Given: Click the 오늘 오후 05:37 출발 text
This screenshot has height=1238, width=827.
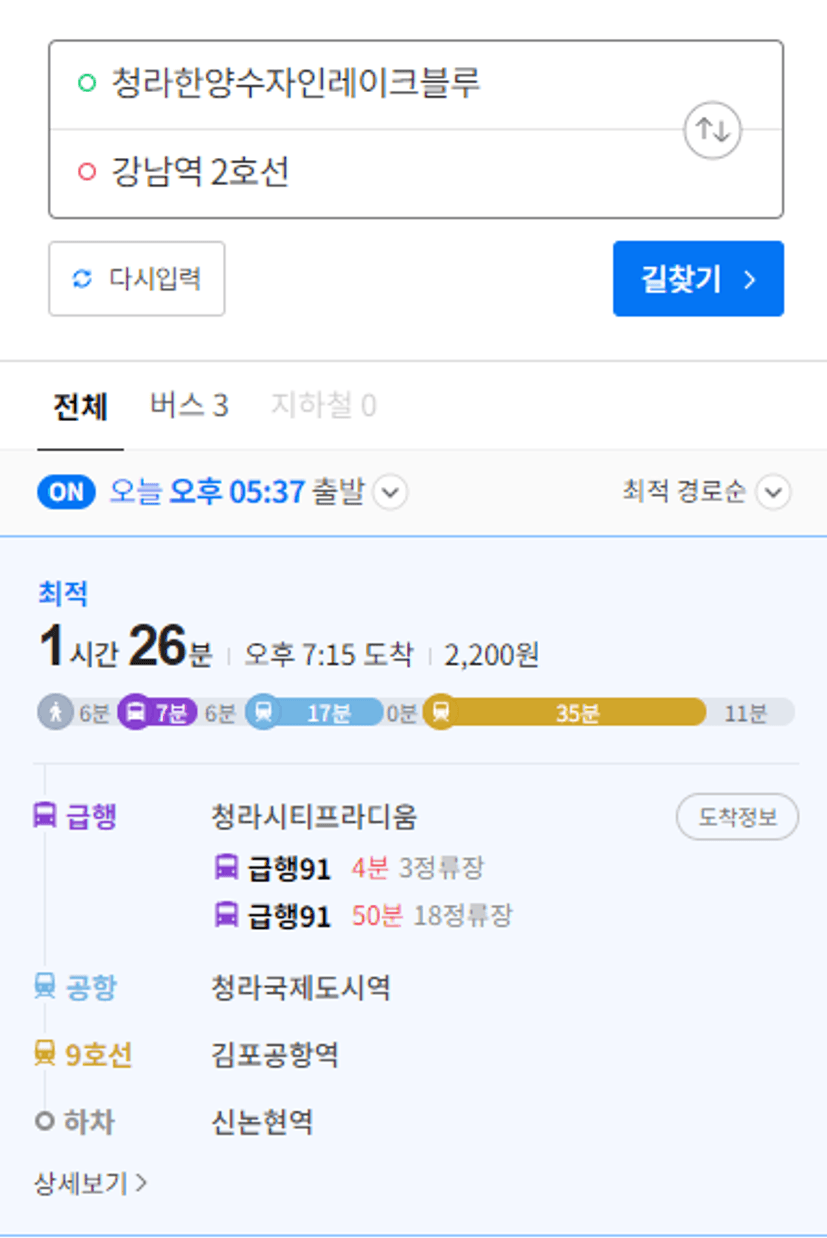Looking at the screenshot, I should click(236, 492).
